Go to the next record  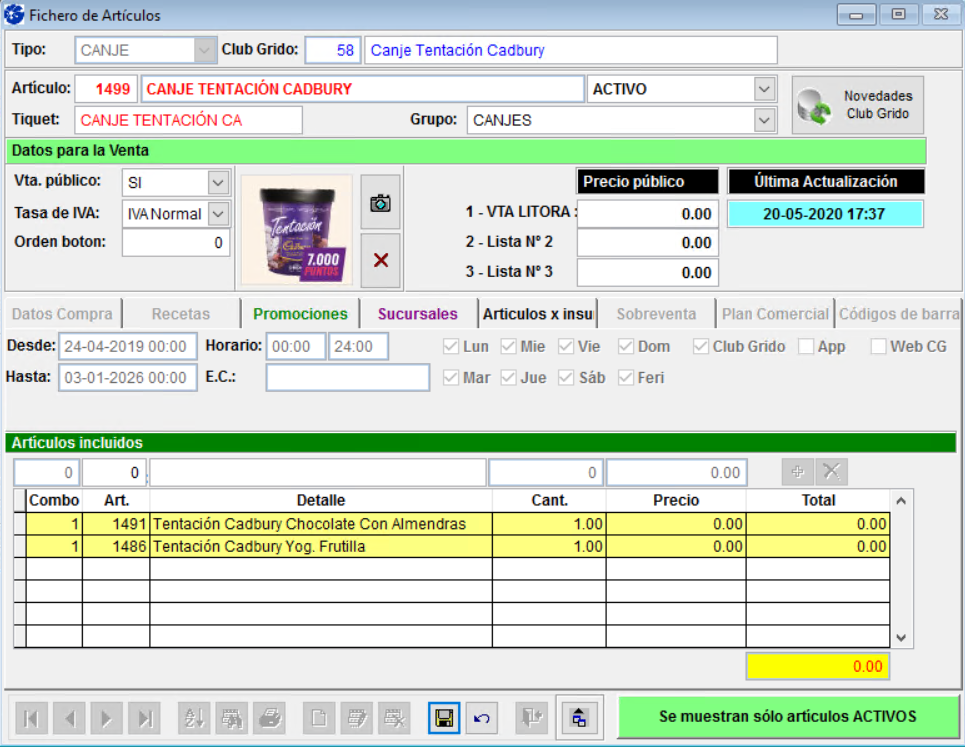(106, 718)
